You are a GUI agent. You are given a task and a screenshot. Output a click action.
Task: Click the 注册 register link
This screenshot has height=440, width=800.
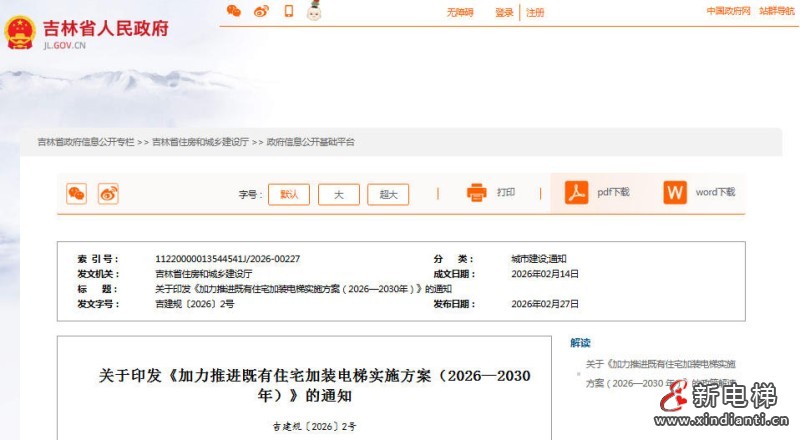[x=536, y=13]
